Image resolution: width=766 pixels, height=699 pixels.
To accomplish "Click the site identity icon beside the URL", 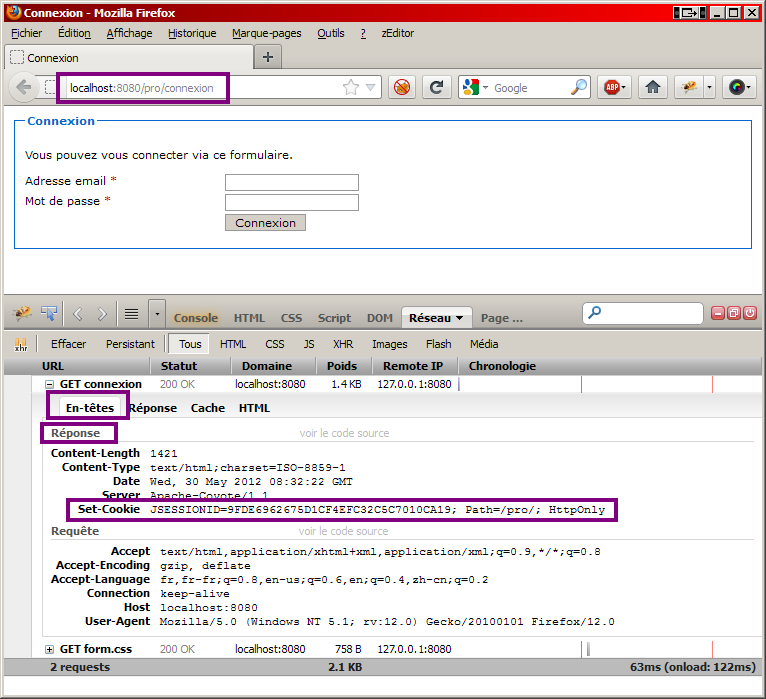I will (x=49, y=87).
